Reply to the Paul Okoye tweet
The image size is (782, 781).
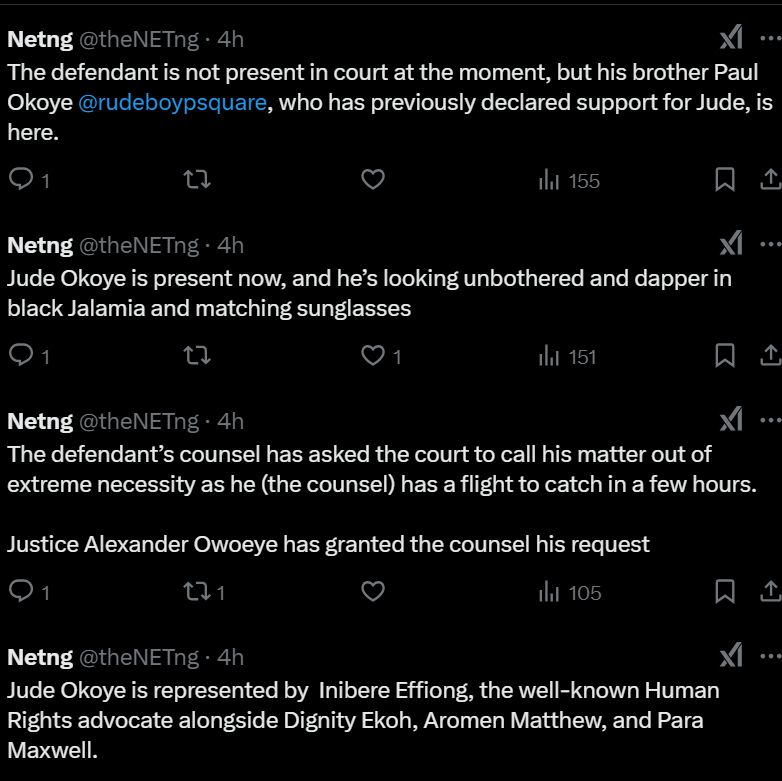coord(21,180)
